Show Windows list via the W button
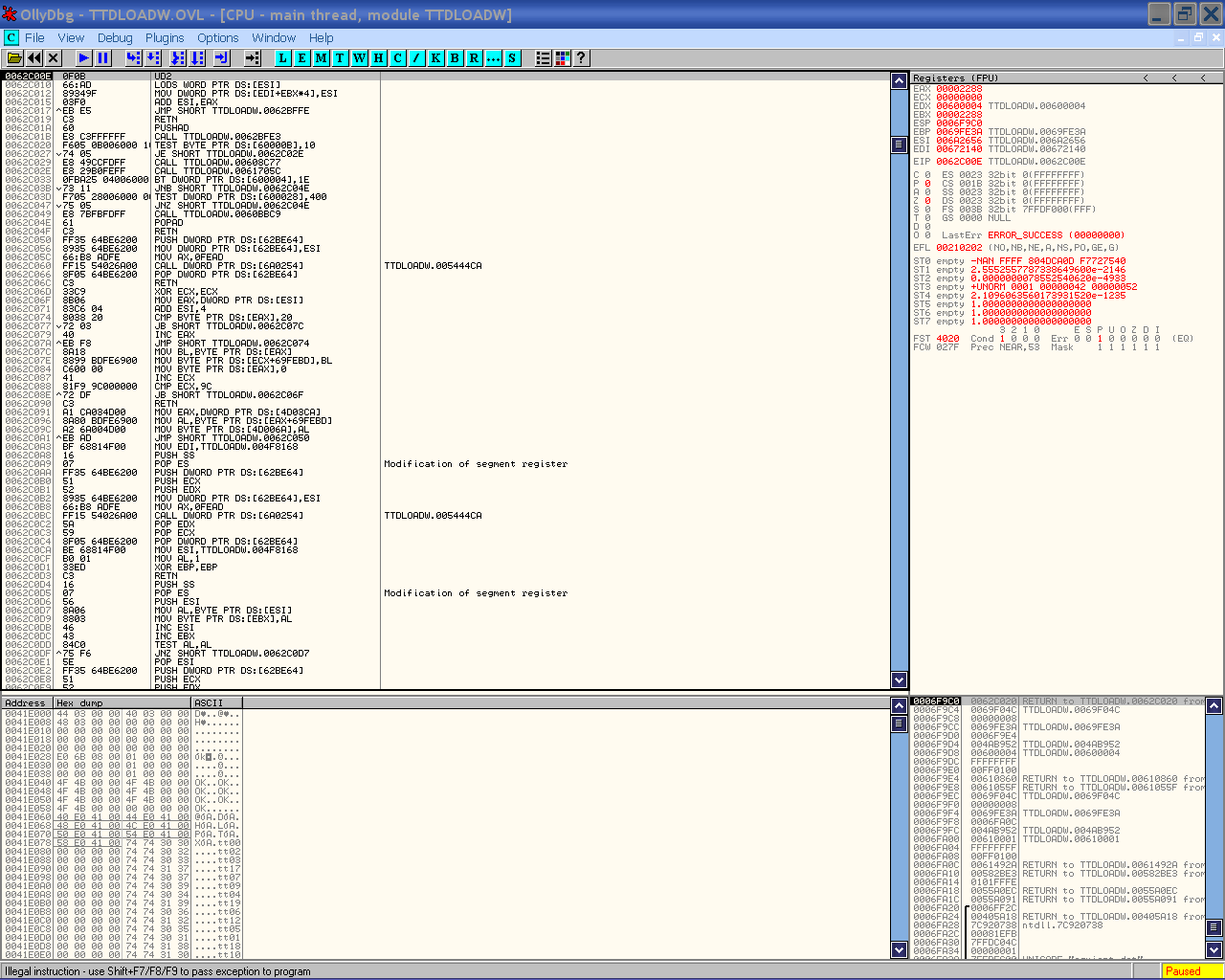 pos(359,58)
